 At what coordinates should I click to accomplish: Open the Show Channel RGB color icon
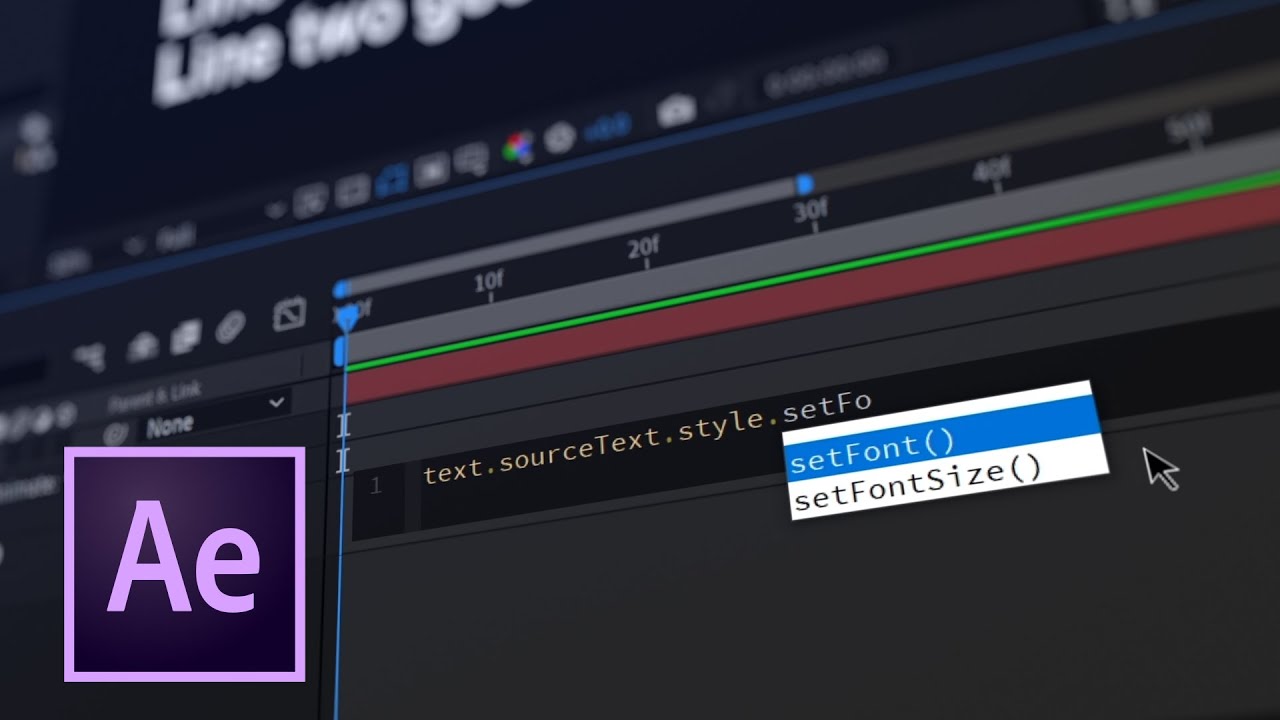517,148
